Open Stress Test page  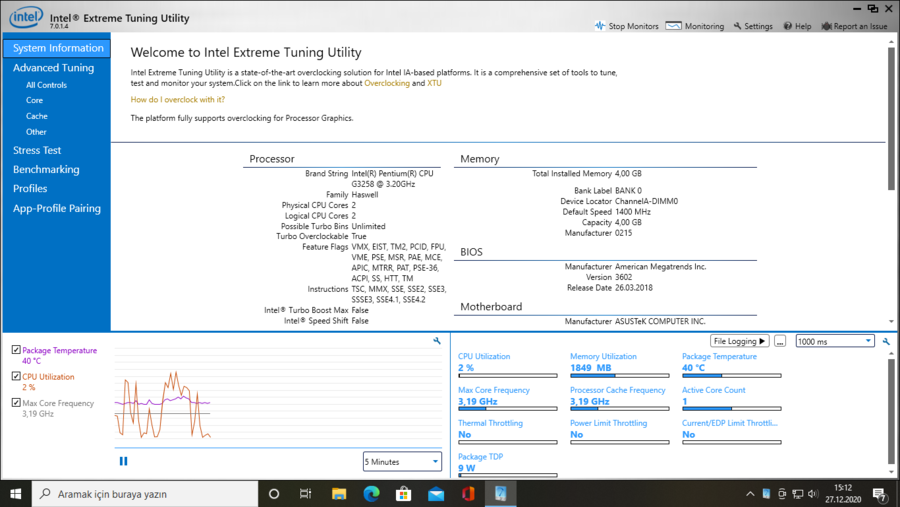[37, 150]
